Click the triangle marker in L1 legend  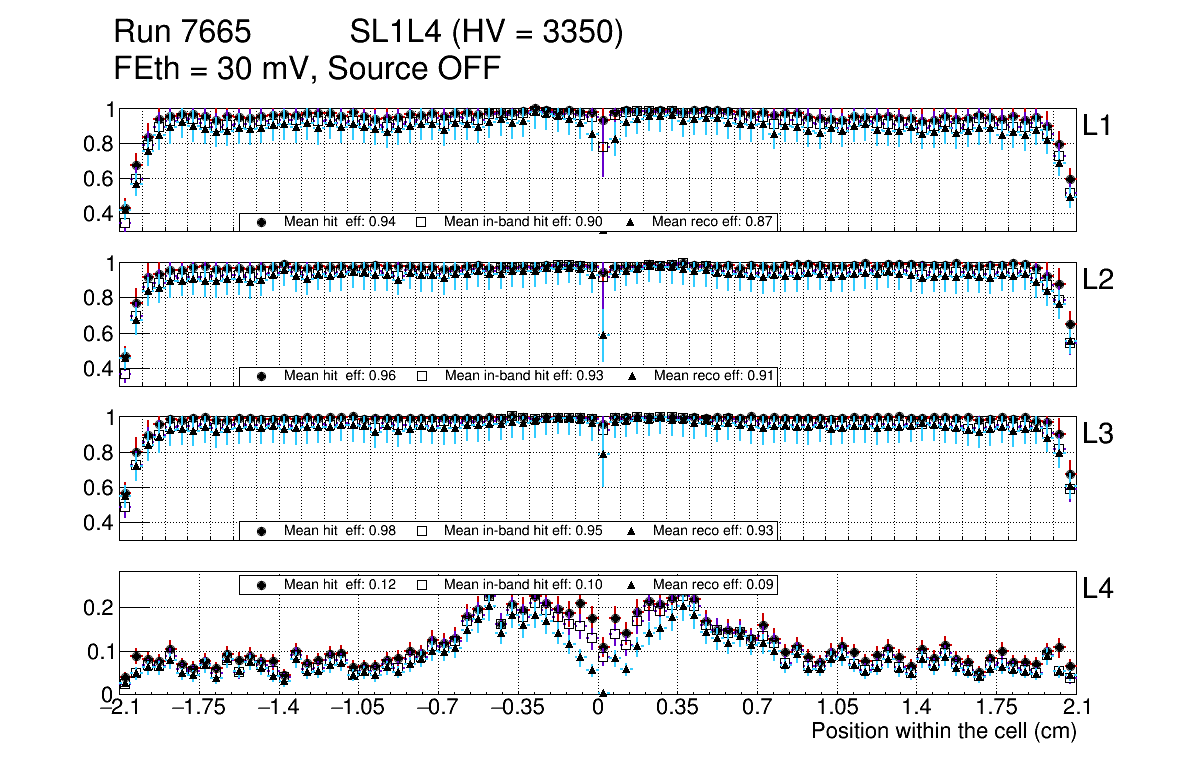click(x=631, y=222)
